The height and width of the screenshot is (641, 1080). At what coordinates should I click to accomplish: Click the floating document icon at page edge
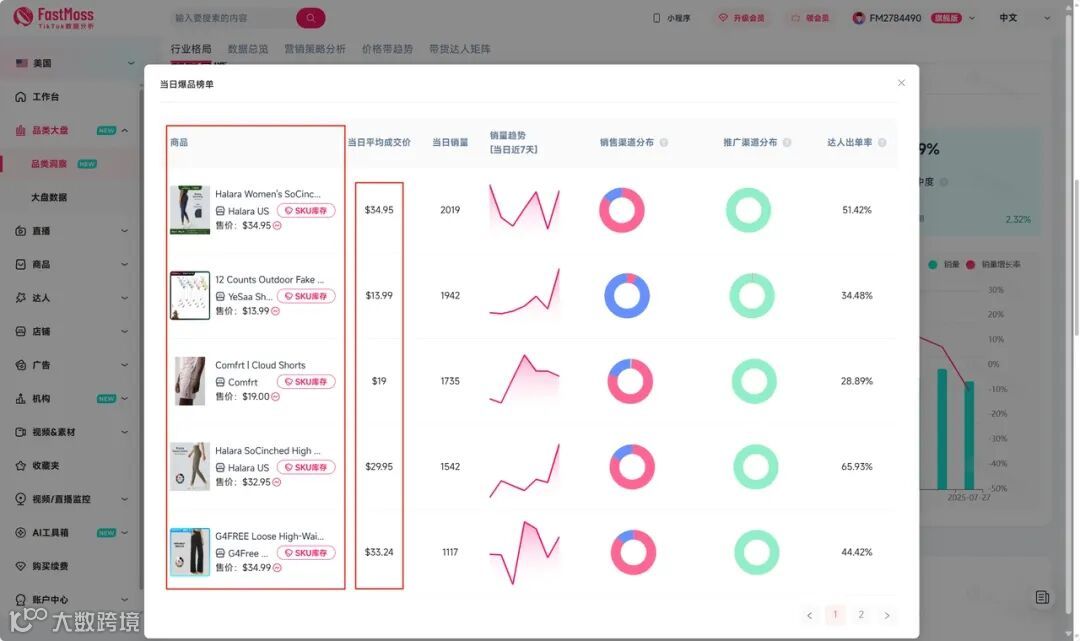tap(1042, 598)
